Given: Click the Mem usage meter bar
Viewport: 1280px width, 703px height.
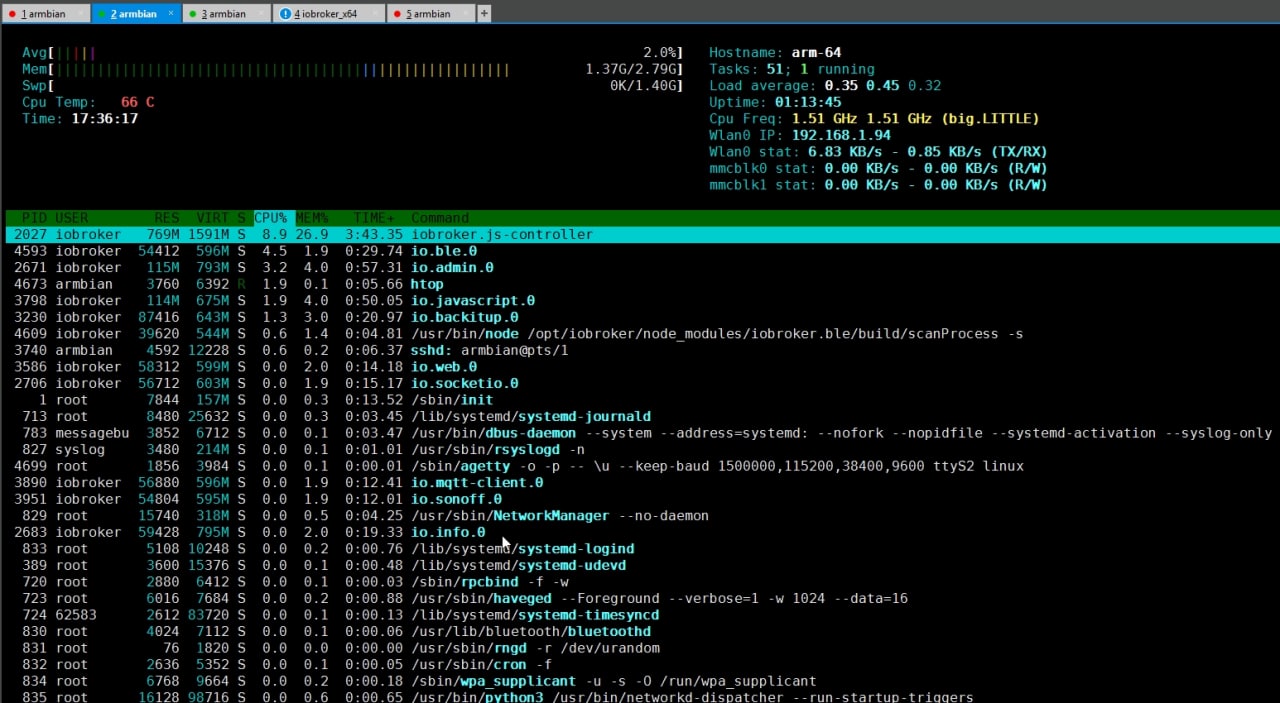Looking at the screenshot, I should tap(352, 69).
